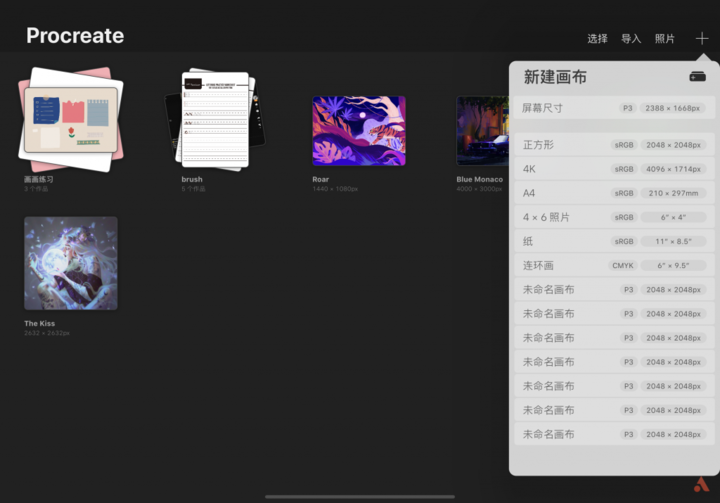Viewport: 720px width, 503px height.
Task: Click the 导入 import button
Action: click(x=631, y=39)
